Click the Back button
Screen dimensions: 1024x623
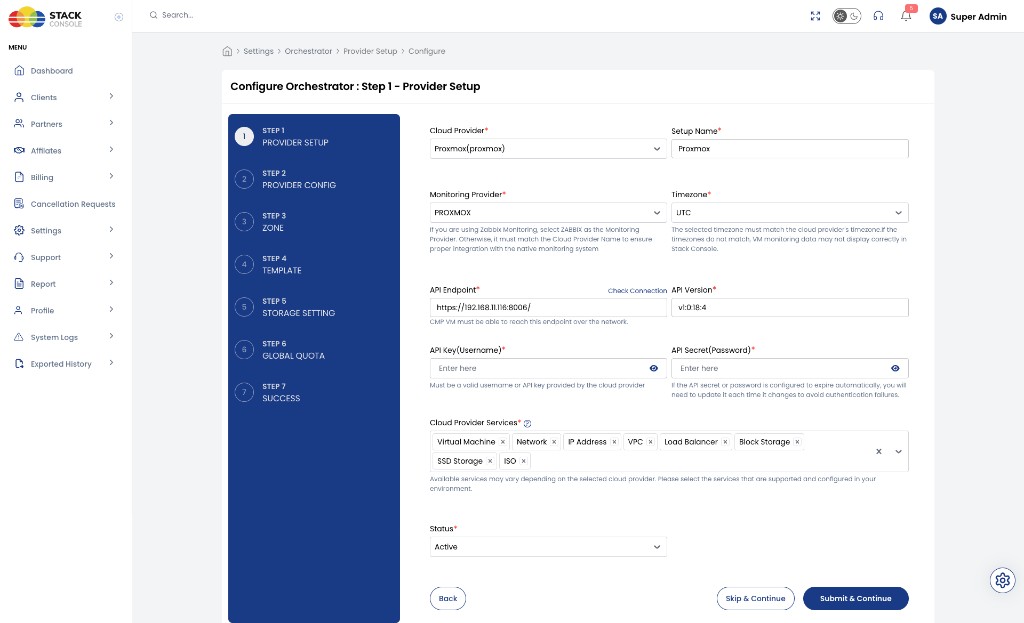point(448,598)
